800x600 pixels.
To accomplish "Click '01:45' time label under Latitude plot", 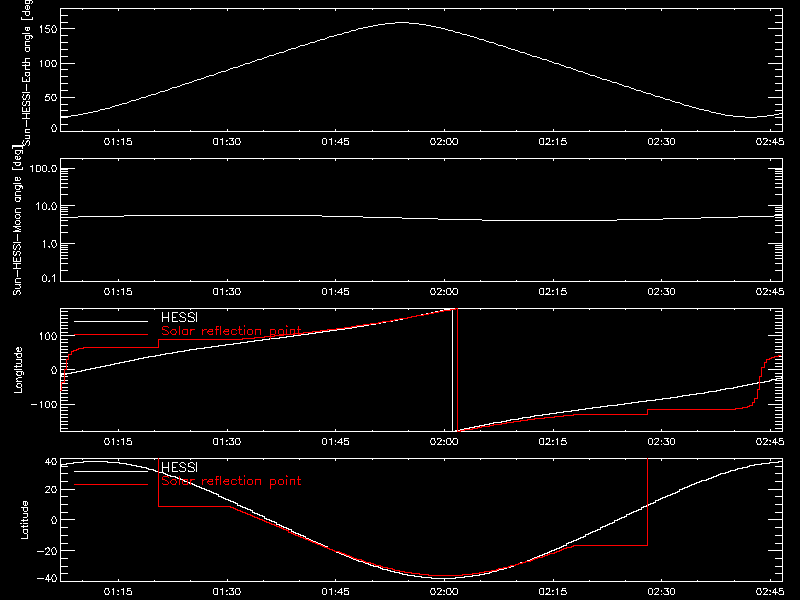I will click(x=335, y=592).
